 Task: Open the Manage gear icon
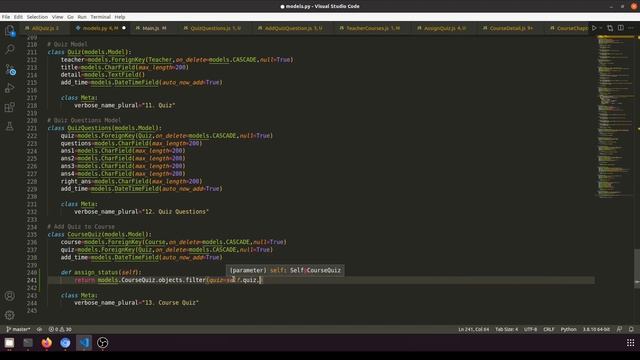coord(10,315)
